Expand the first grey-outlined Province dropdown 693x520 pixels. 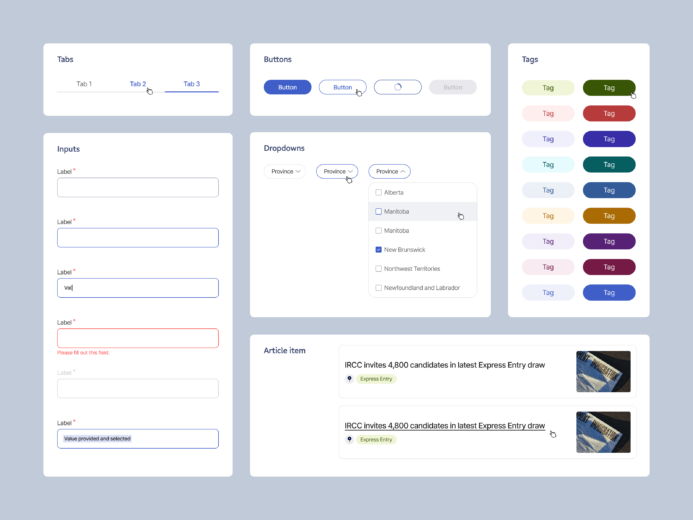[285, 171]
